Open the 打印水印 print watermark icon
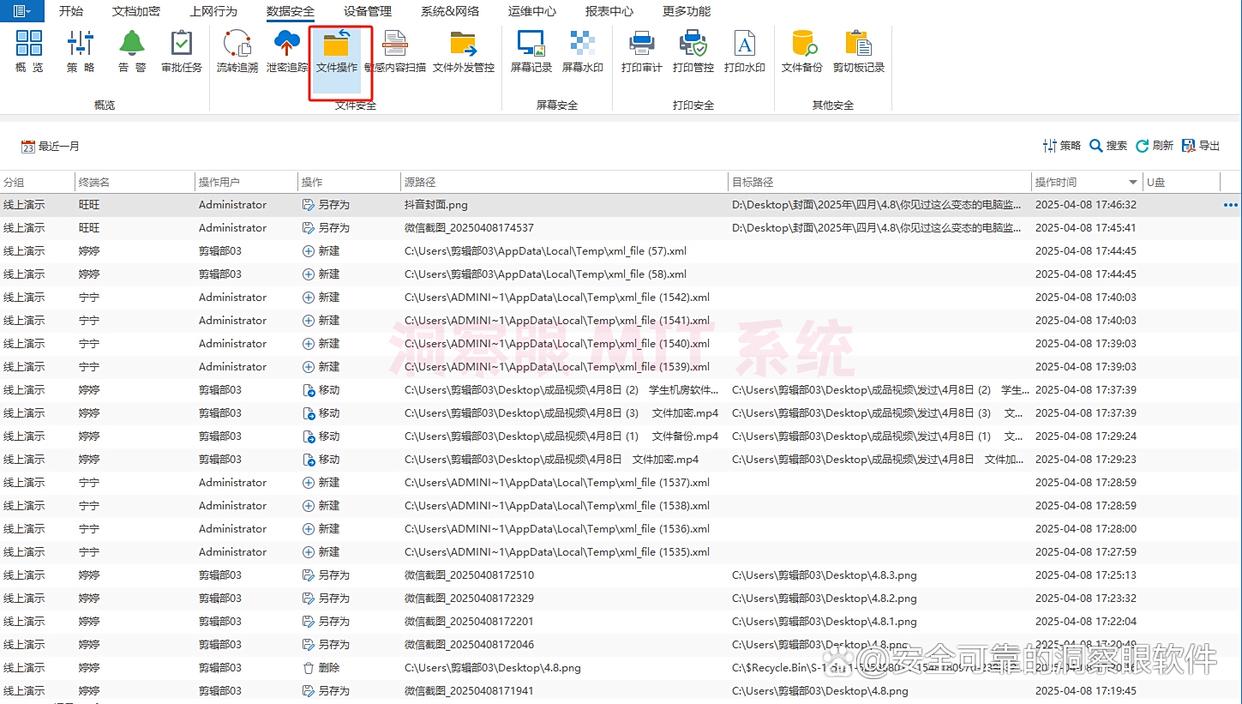 pyautogui.click(x=744, y=50)
